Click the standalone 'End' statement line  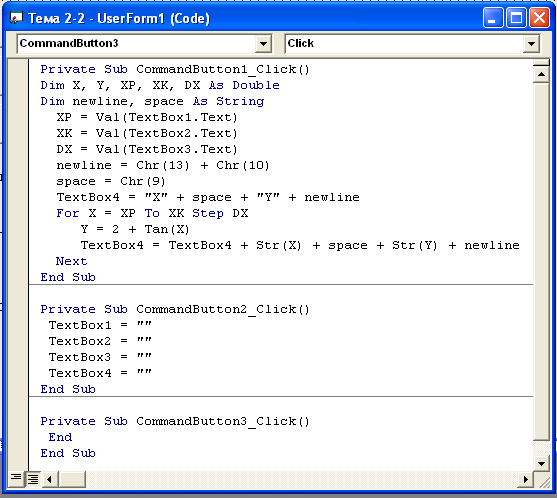tap(60, 437)
